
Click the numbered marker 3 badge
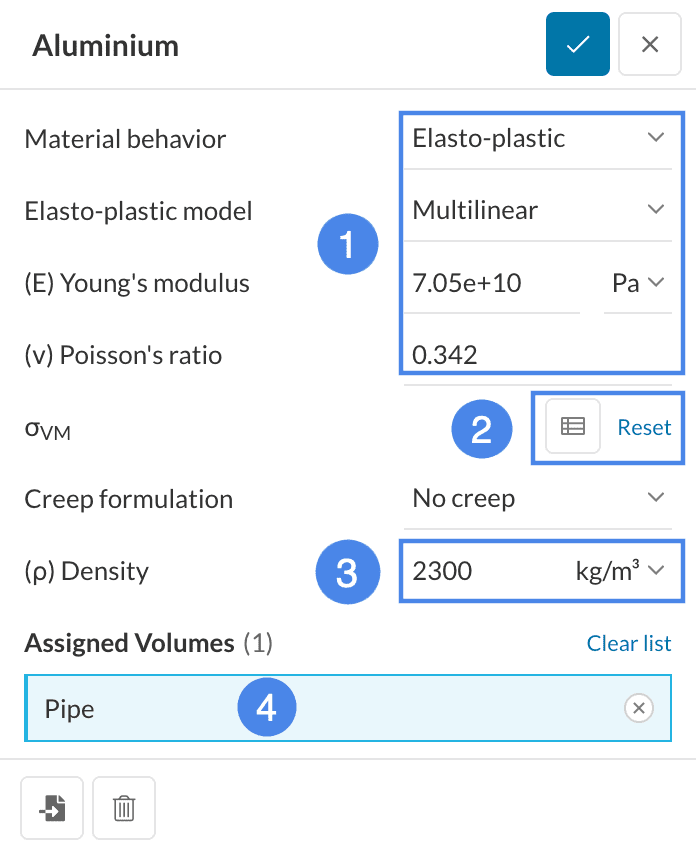pyautogui.click(x=346, y=573)
